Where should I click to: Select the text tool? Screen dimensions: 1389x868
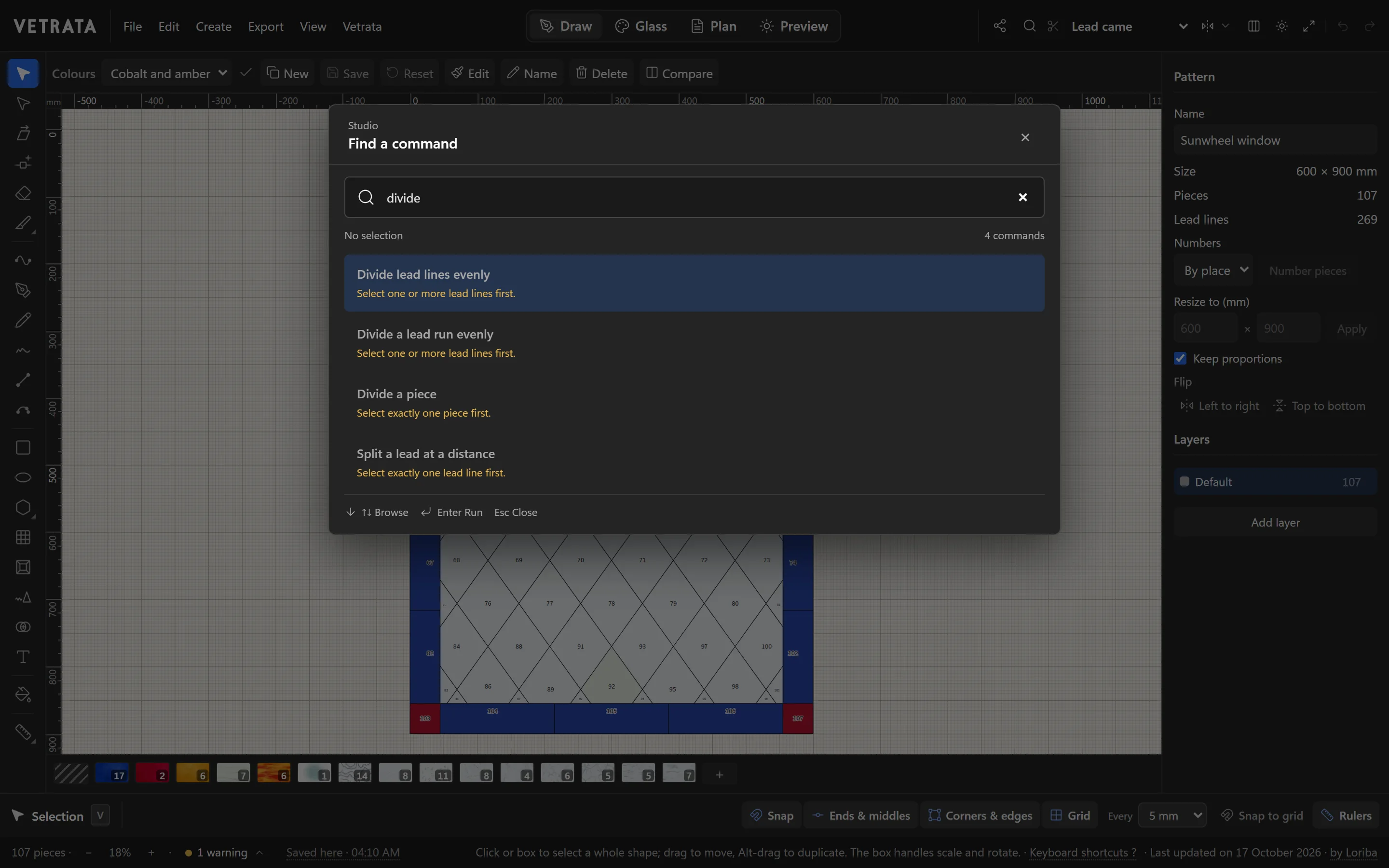coord(23,657)
